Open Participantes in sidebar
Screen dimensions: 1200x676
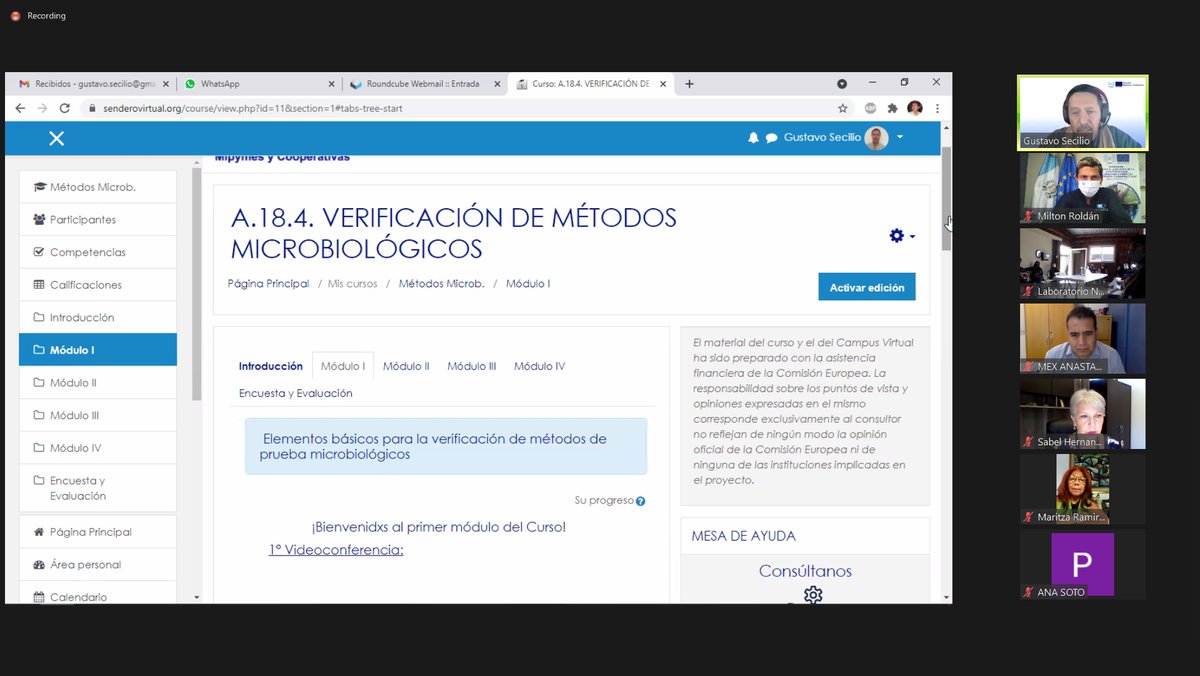tap(98, 219)
